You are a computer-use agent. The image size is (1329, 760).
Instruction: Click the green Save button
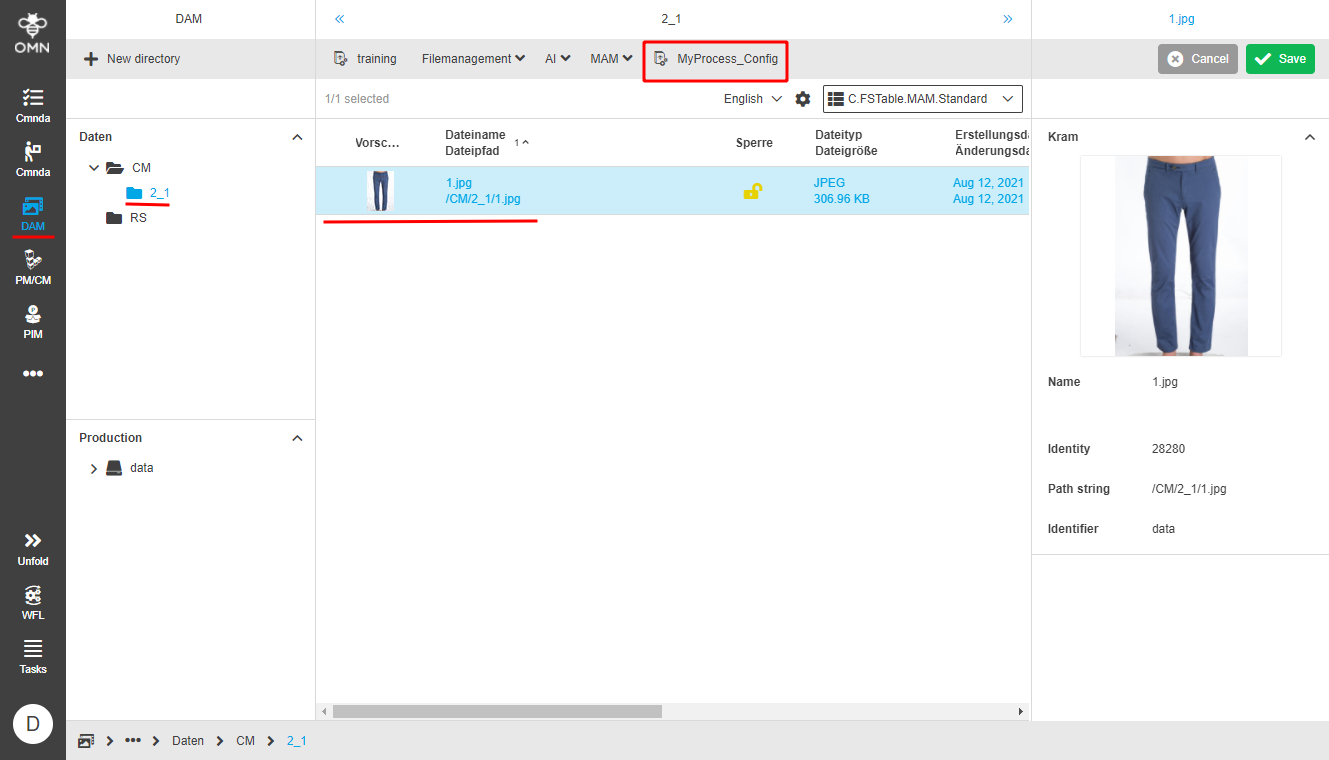click(x=1280, y=59)
